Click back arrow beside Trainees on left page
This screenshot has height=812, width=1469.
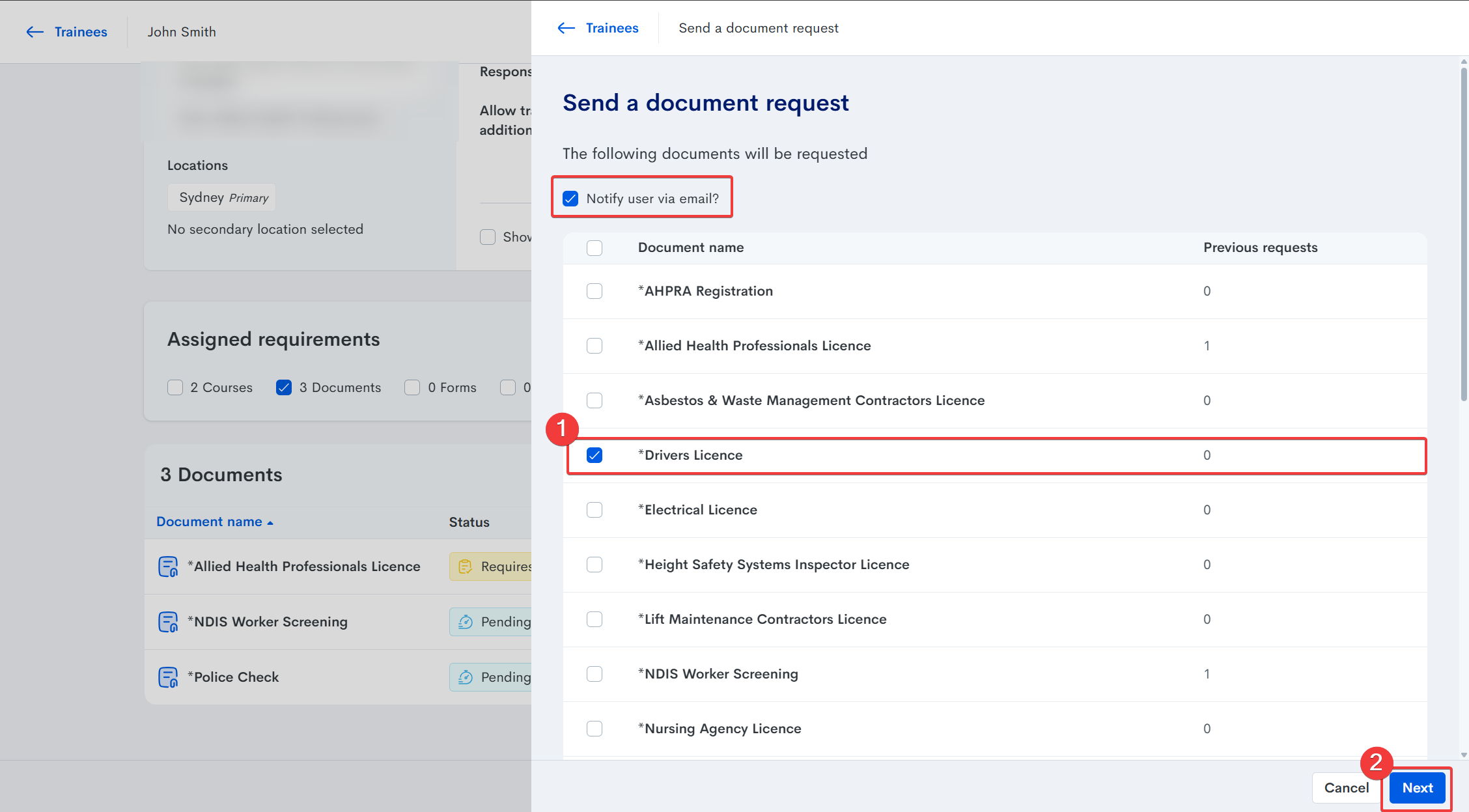coord(35,32)
